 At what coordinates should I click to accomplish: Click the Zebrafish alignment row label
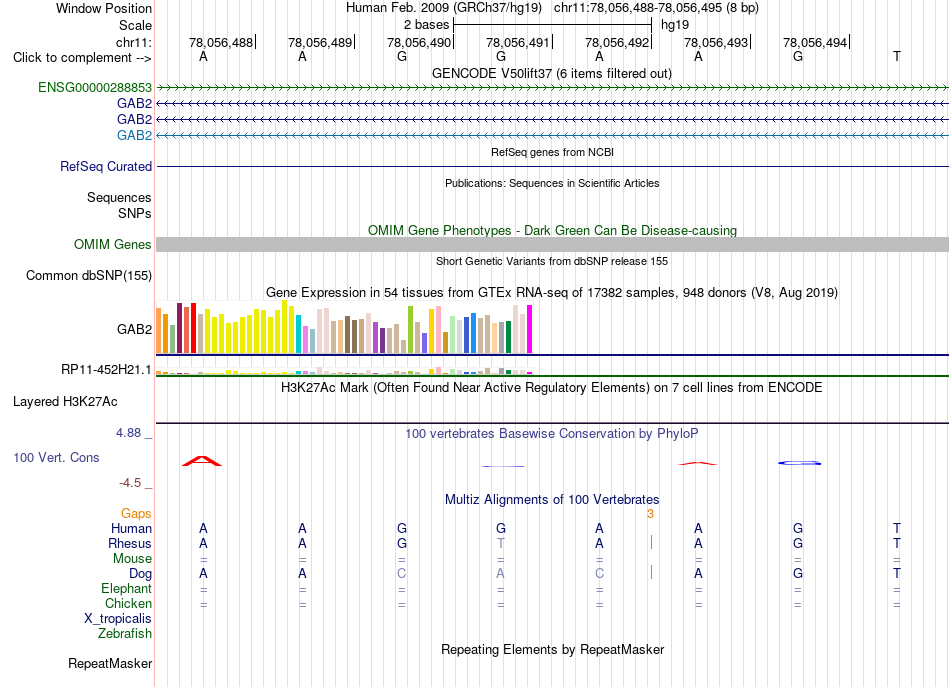125,633
